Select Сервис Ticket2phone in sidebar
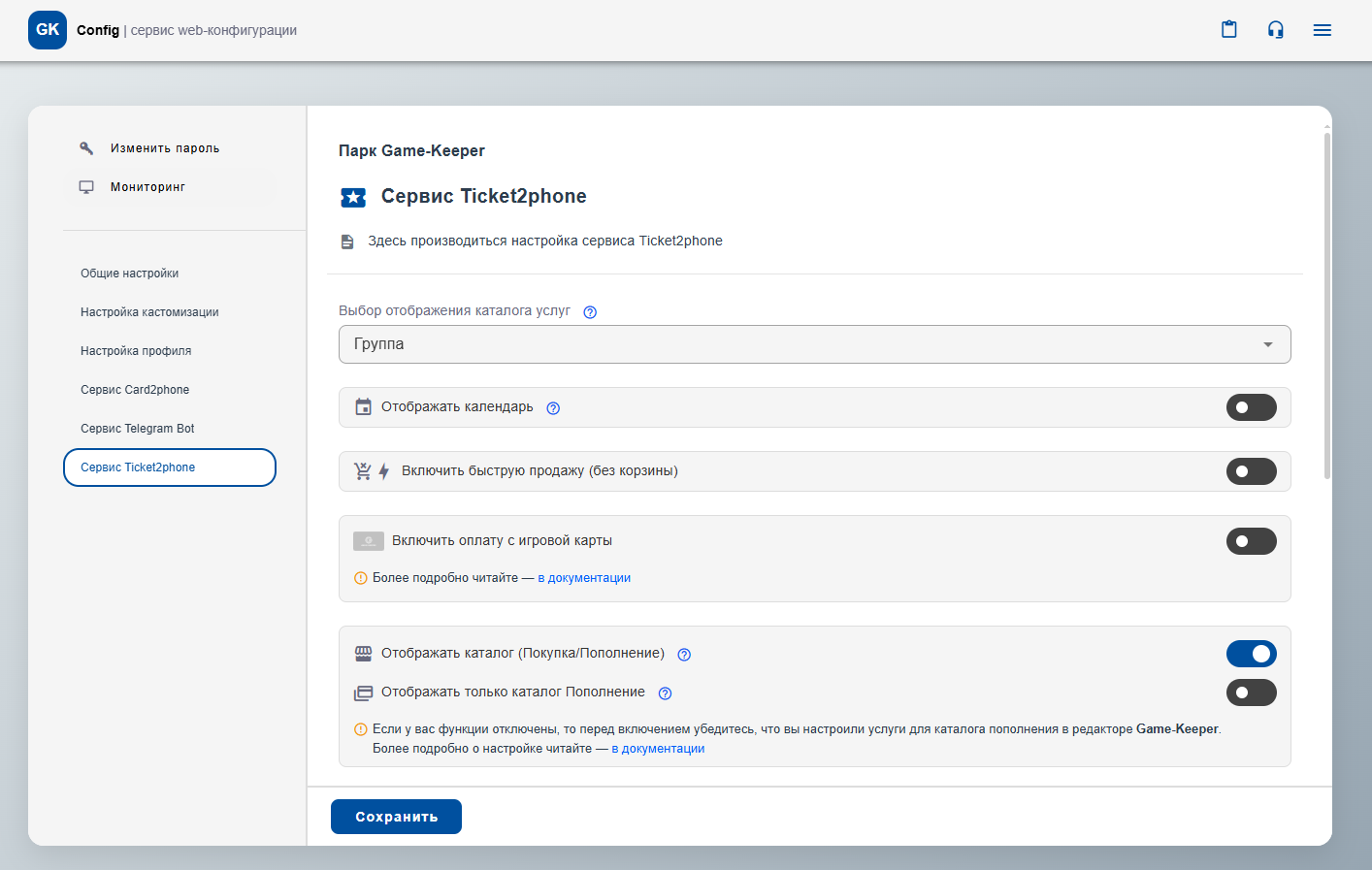1372x870 pixels. click(x=170, y=467)
